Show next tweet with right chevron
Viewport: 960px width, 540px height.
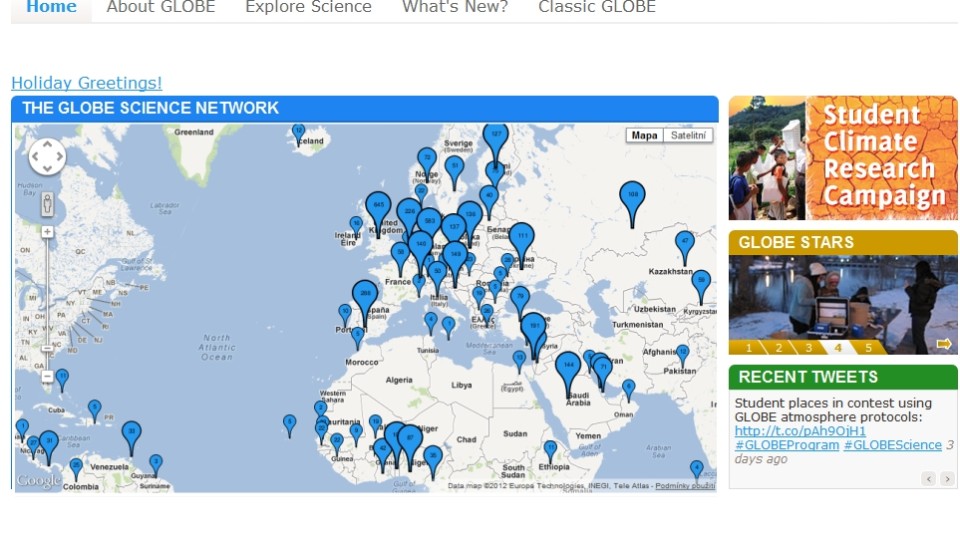(947, 479)
